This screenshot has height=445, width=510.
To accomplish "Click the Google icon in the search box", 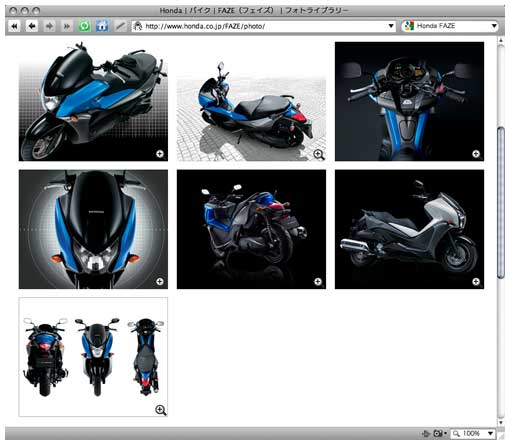I will pos(409,26).
